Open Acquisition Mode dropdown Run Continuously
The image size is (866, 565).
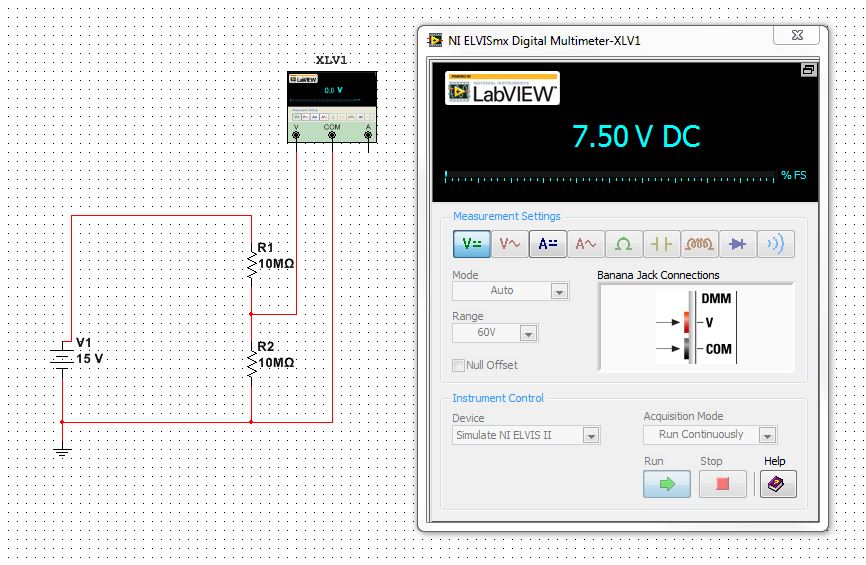pos(710,435)
